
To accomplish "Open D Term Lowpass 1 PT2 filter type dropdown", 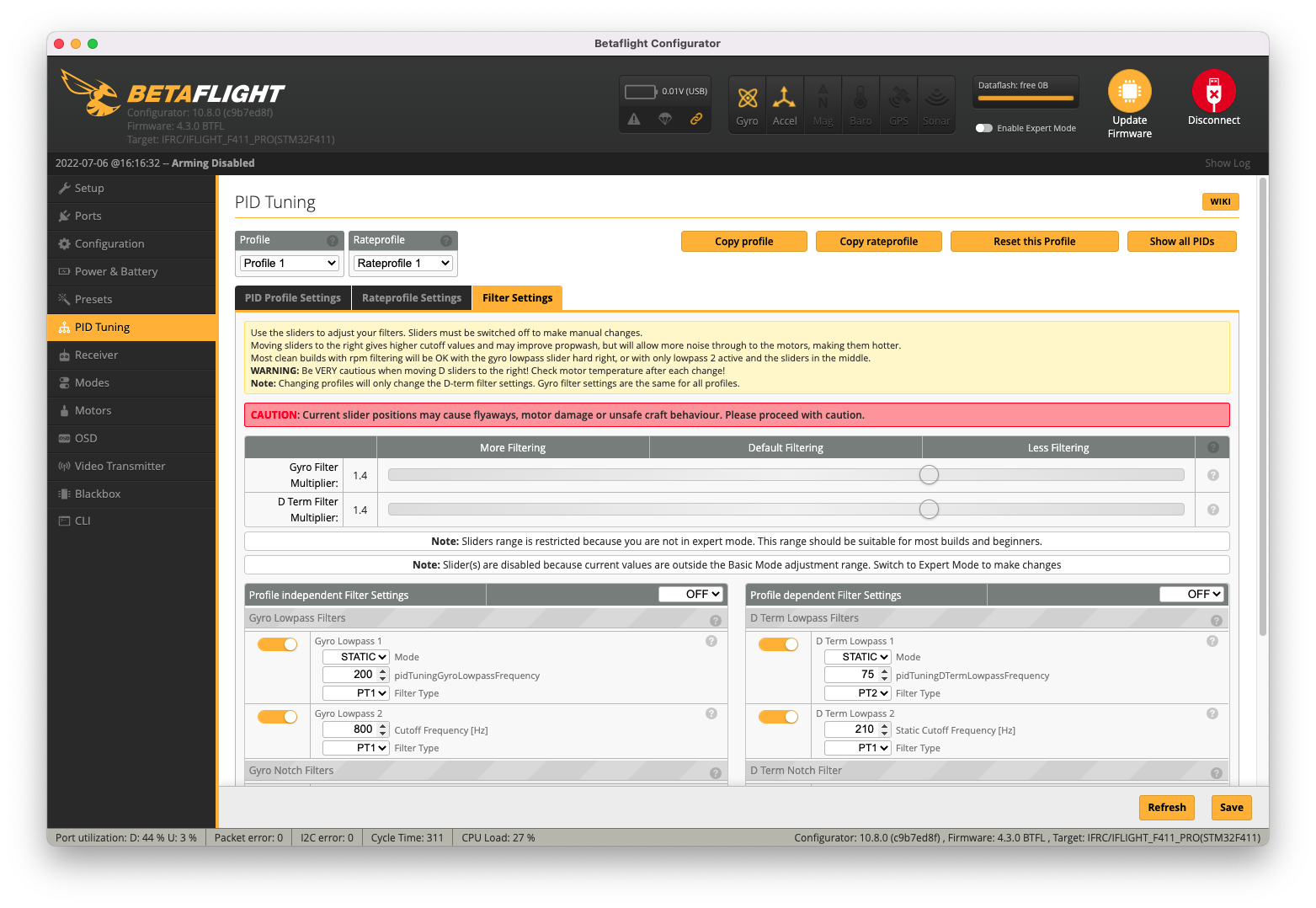I will click(857, 693).
